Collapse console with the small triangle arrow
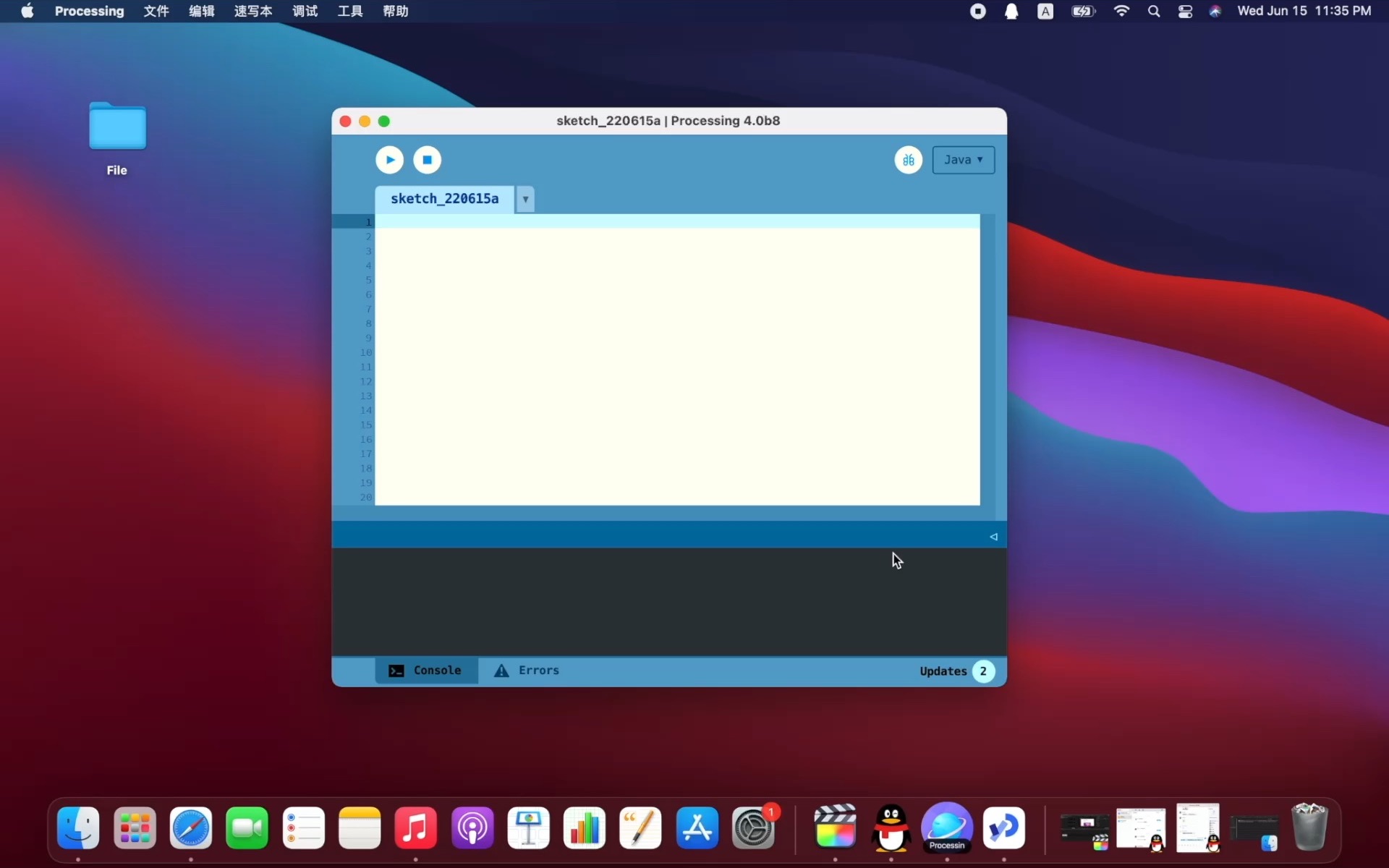Image resolution: width=1389 pixels, height=868 pixels. tap(993, 537)
